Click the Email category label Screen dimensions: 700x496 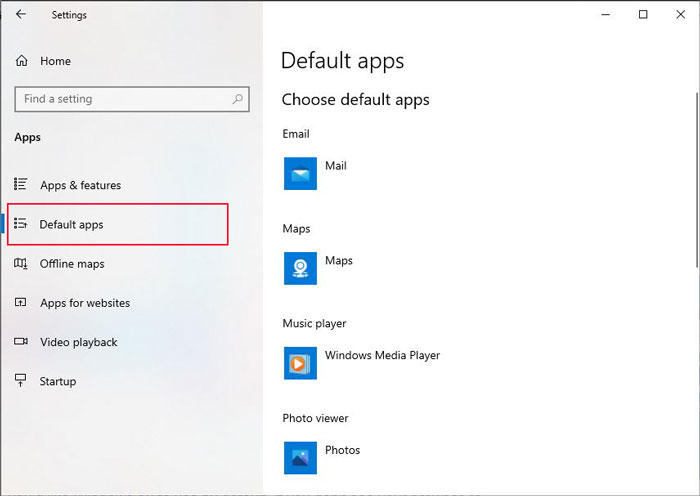[296, 134]
